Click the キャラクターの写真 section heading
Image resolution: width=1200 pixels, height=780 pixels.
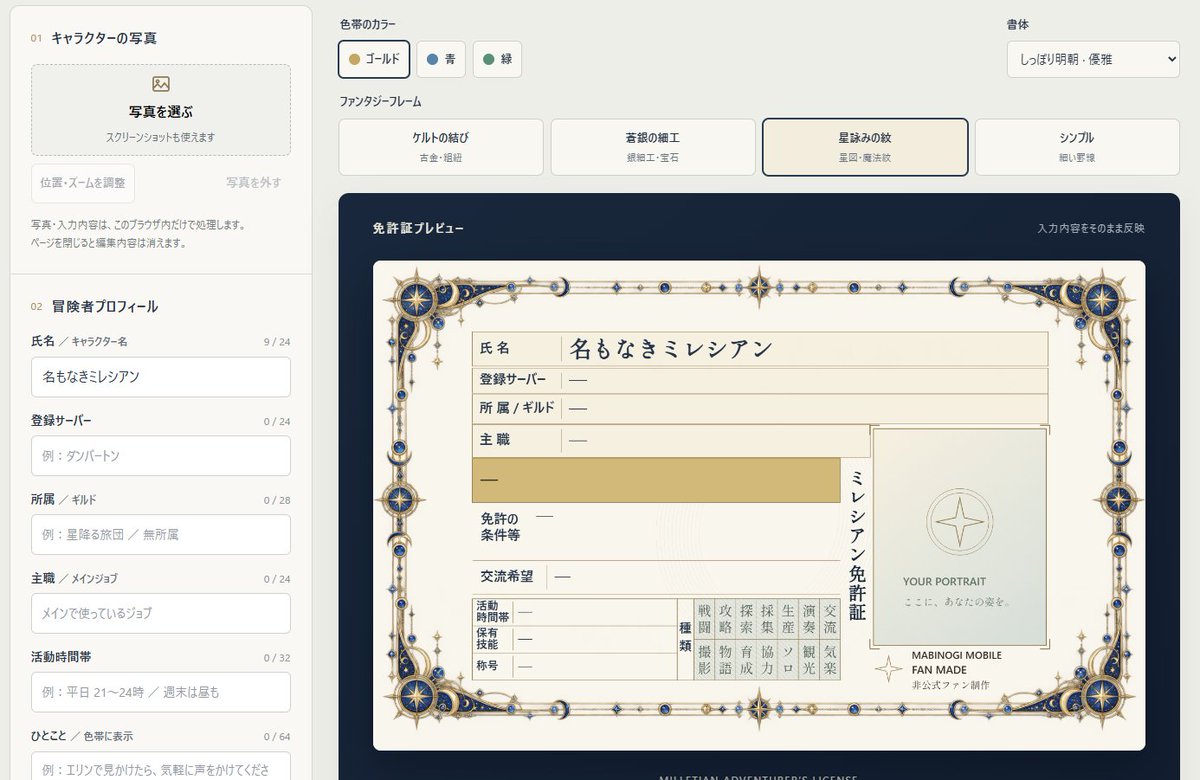click(x=104, y=38)
